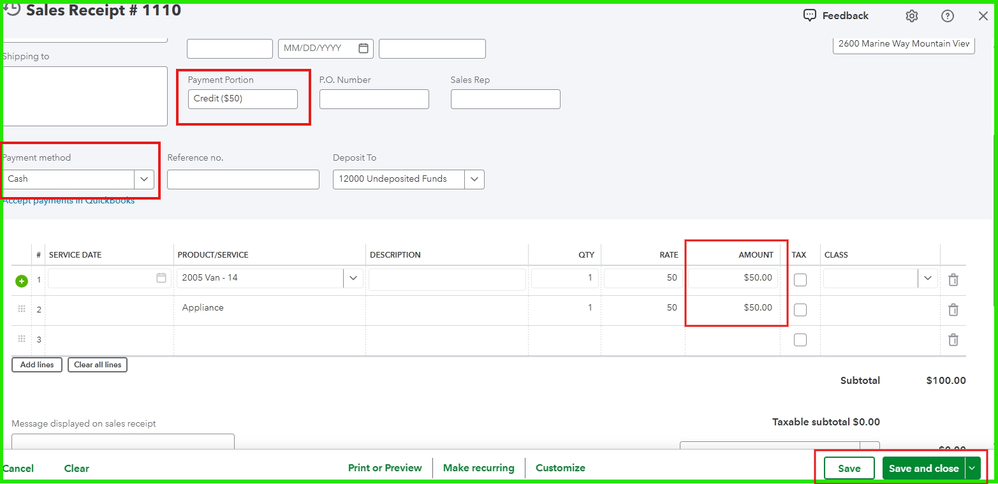Image resolution: width=998 pixels, height=484 pixels.
Task: Click the Cancel link
Action: pos(18,468)
